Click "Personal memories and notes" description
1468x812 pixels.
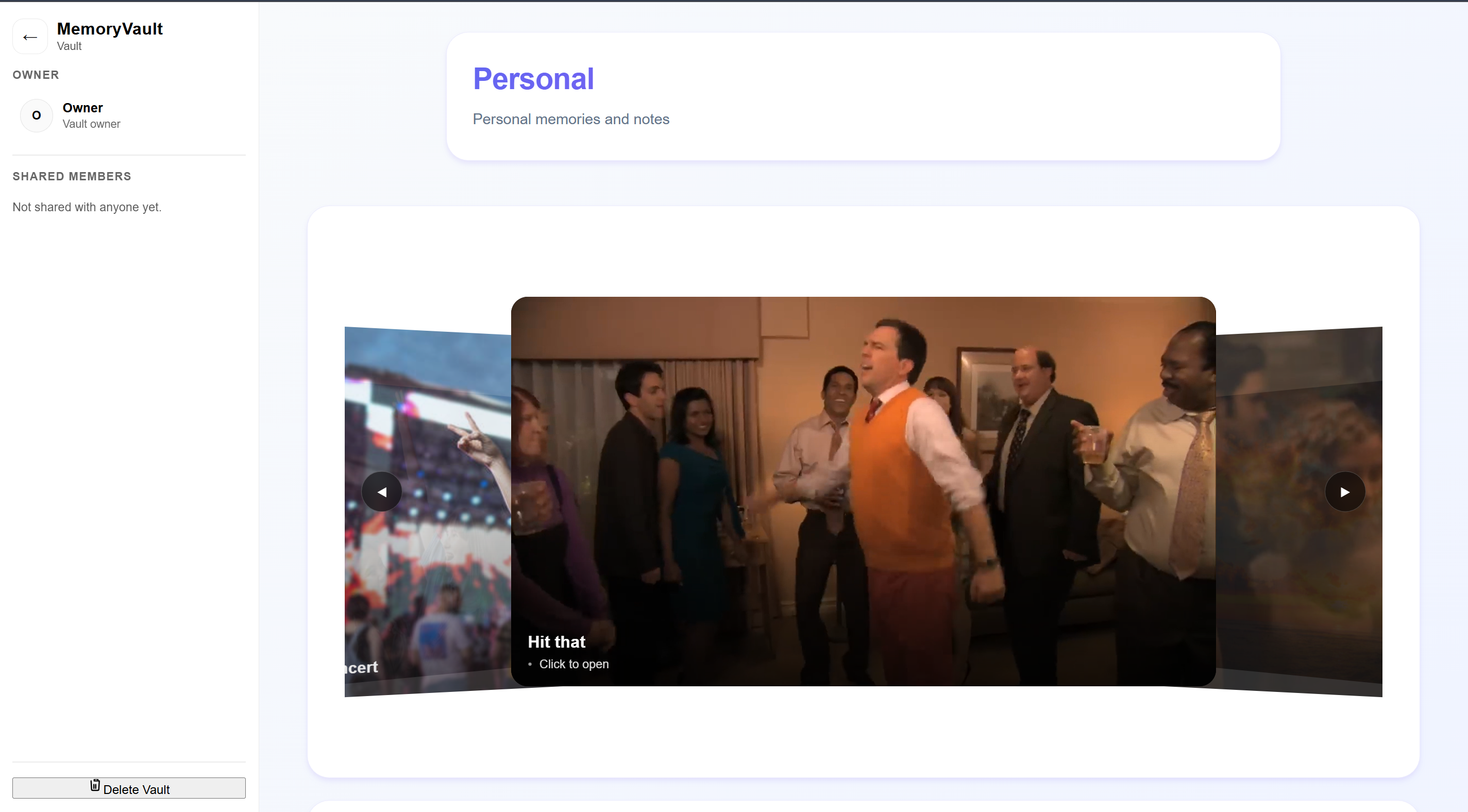click(x=570, y=119)
